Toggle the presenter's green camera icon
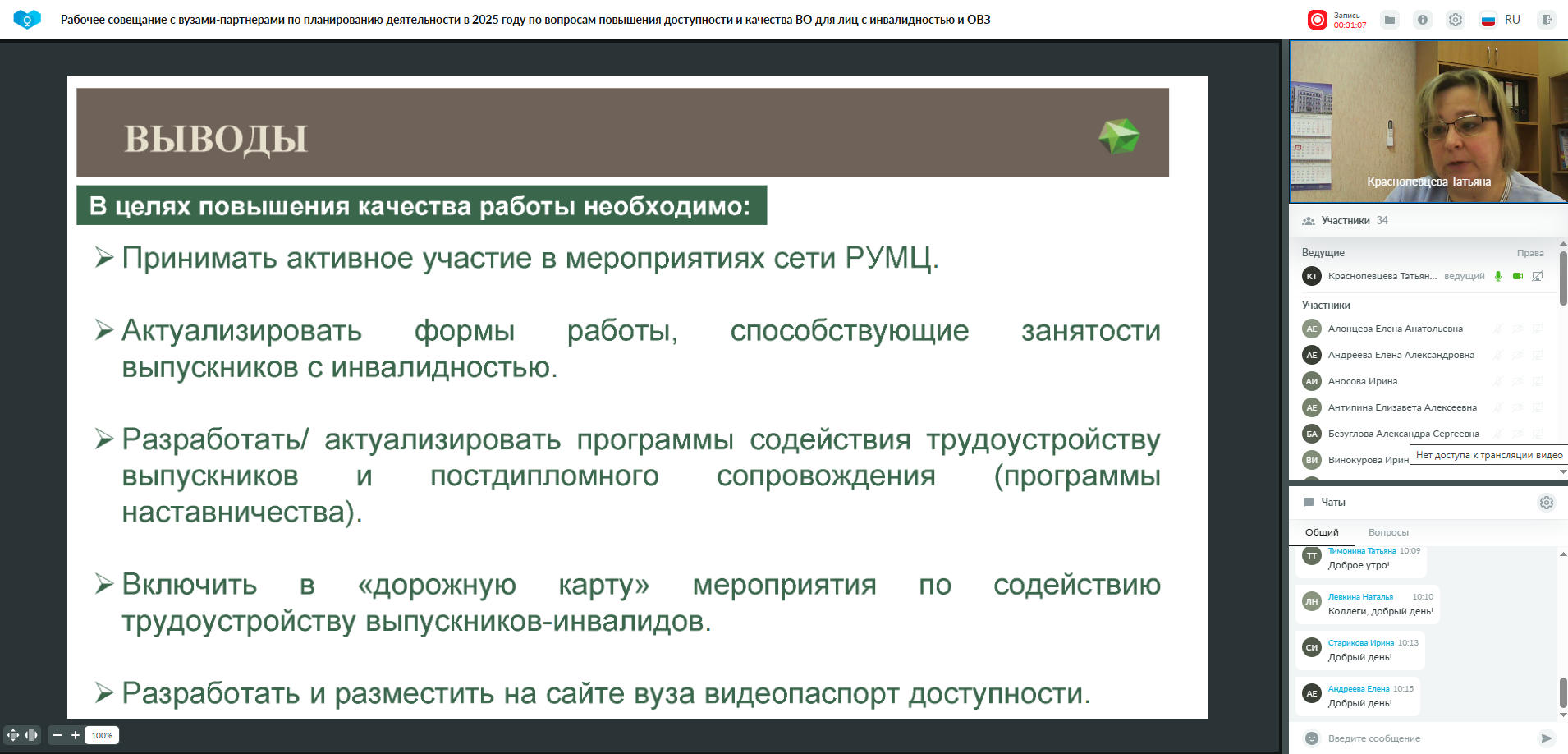Image resolution: width=1568 pixels, height=754 pixels. click(x=1518, y=276)
